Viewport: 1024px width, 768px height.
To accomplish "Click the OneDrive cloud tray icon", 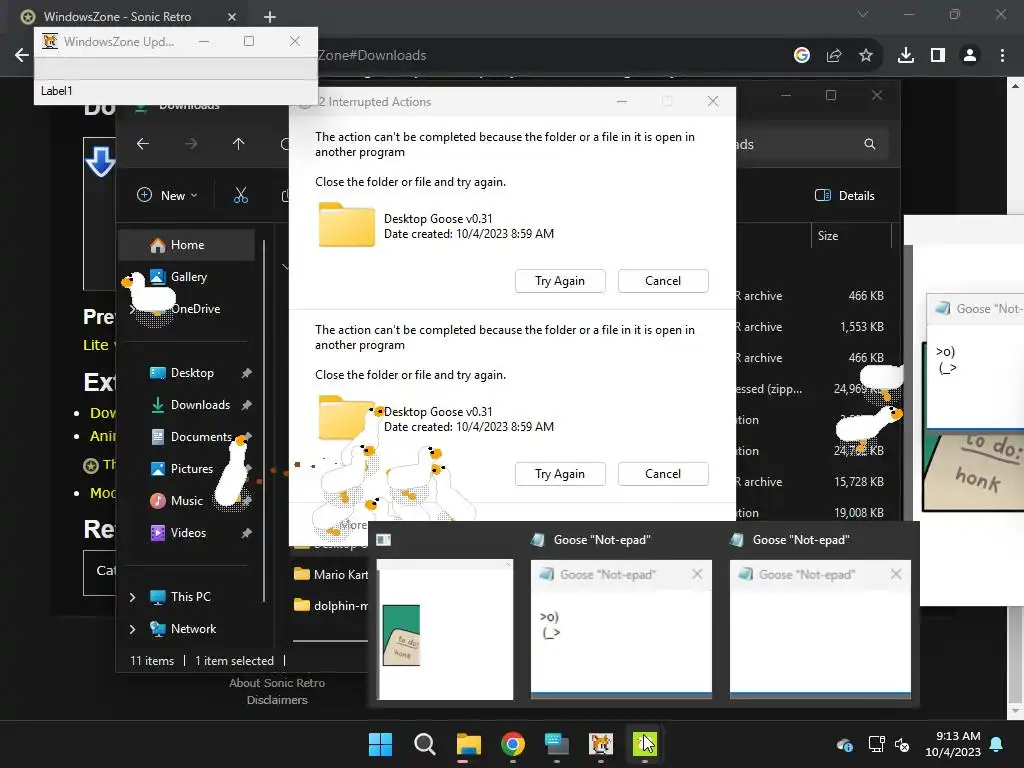I will (x=844, y=744).
